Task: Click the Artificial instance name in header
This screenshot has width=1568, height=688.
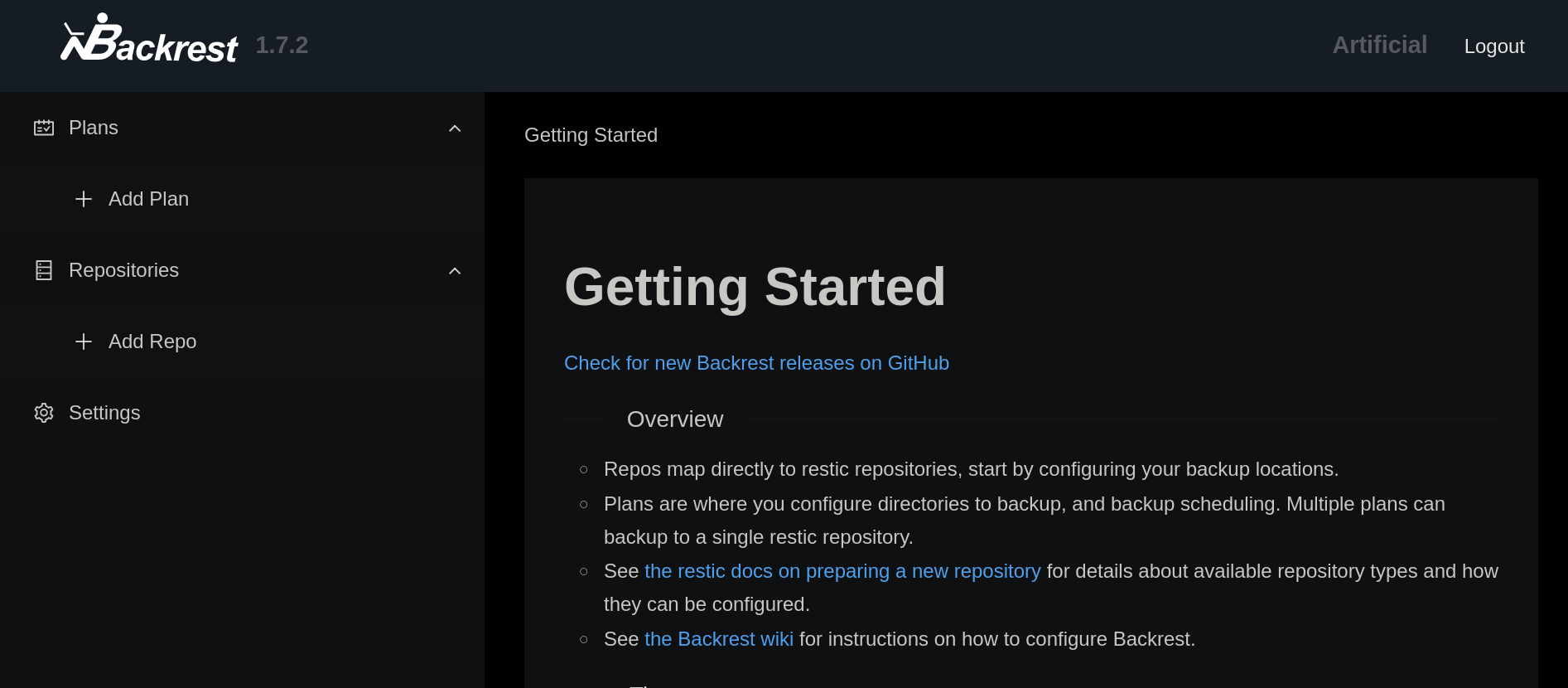Action: 1379,45
